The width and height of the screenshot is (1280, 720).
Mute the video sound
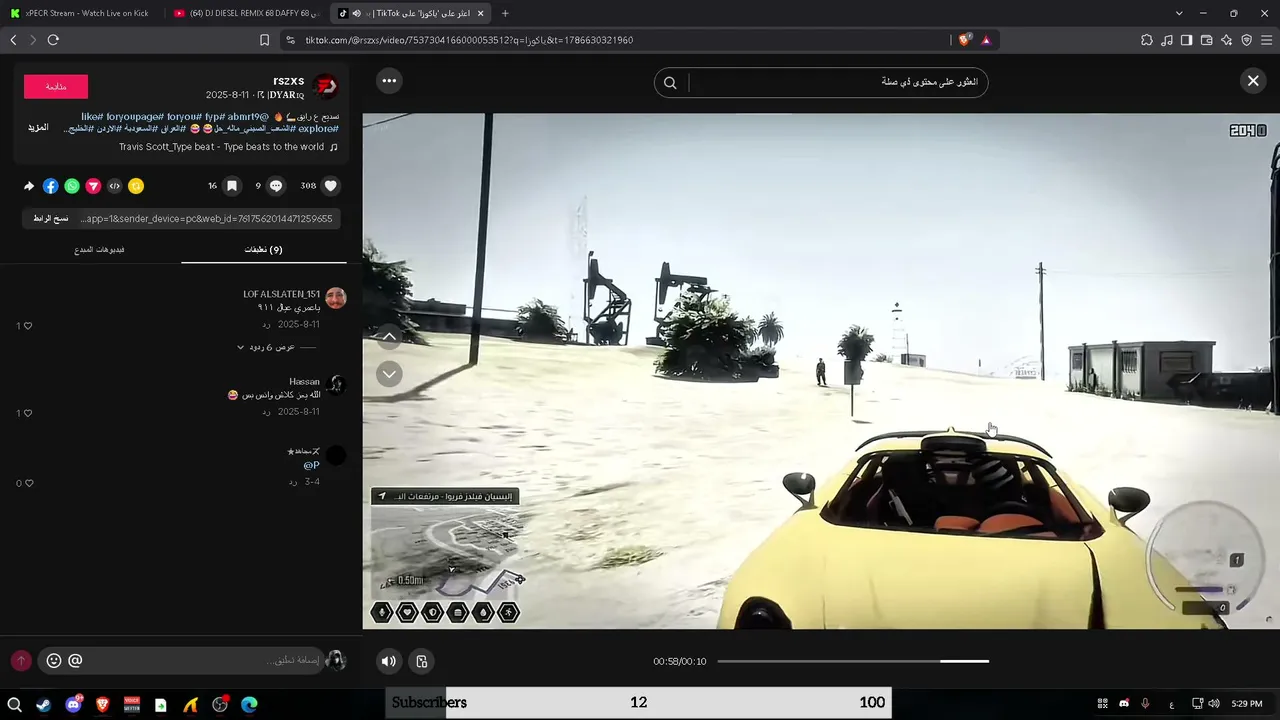click(389, 661)
